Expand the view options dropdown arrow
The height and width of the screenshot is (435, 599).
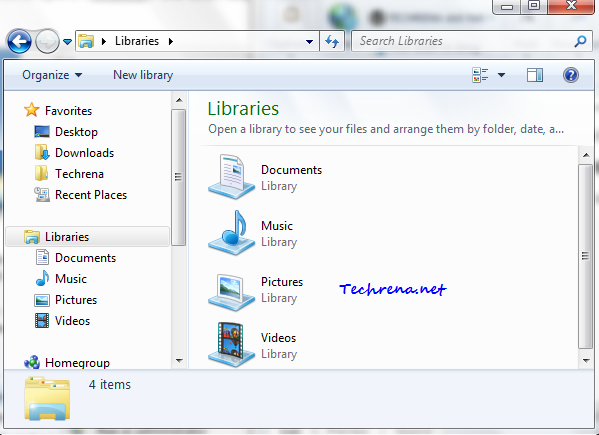pos(501,75)
